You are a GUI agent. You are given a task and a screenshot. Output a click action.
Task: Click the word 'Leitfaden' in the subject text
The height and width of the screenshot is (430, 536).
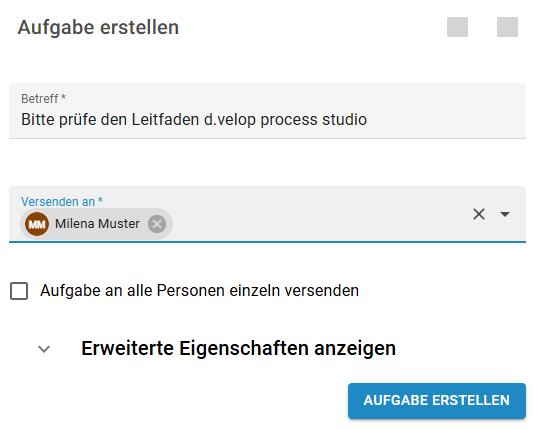165,120
